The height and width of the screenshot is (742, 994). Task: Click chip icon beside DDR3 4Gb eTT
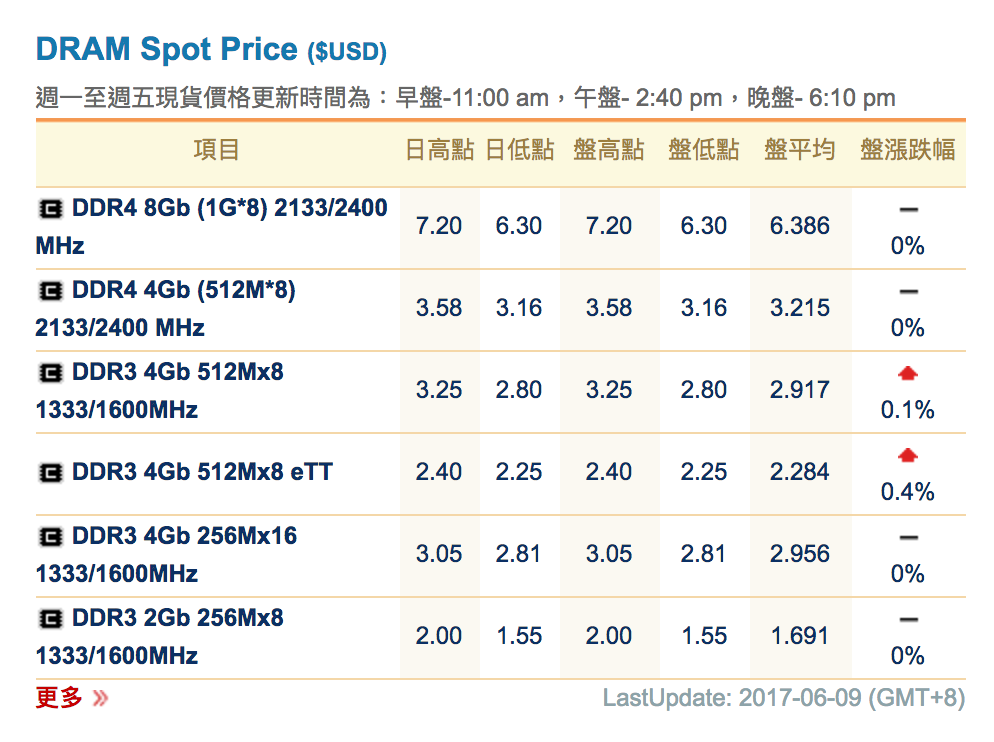50,471
